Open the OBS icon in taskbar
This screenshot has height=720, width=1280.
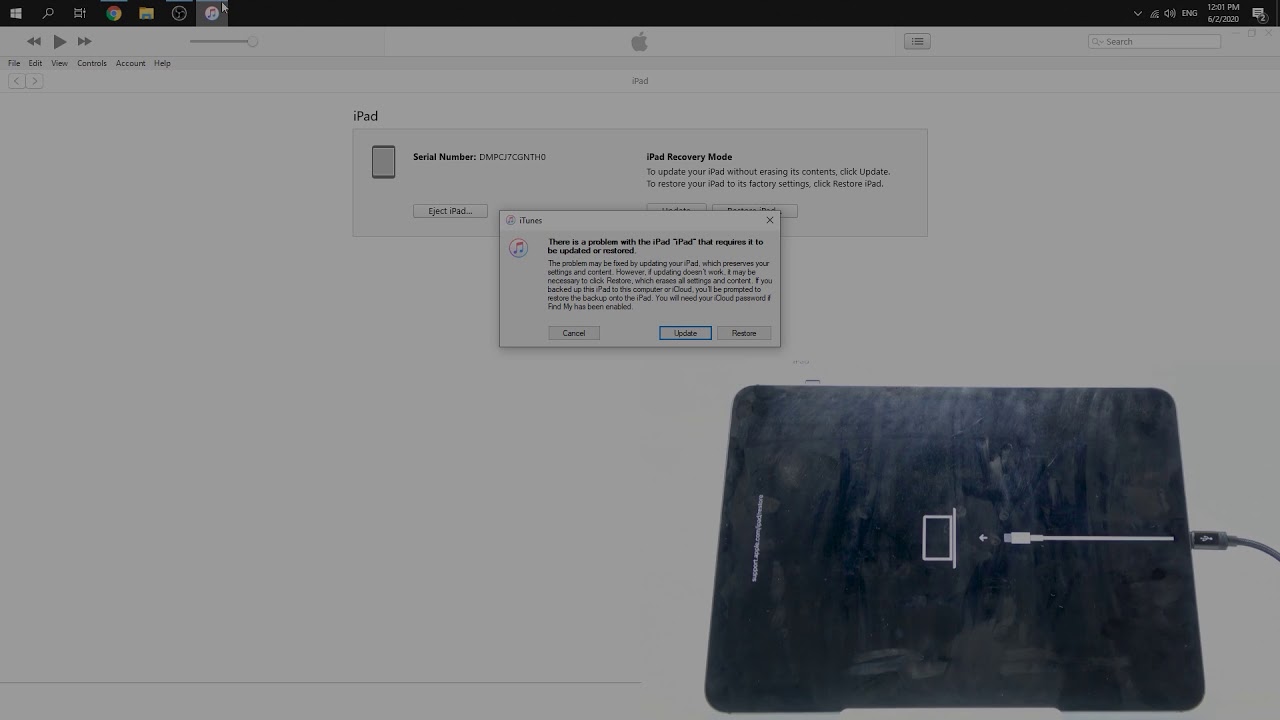tap(179, 13)
